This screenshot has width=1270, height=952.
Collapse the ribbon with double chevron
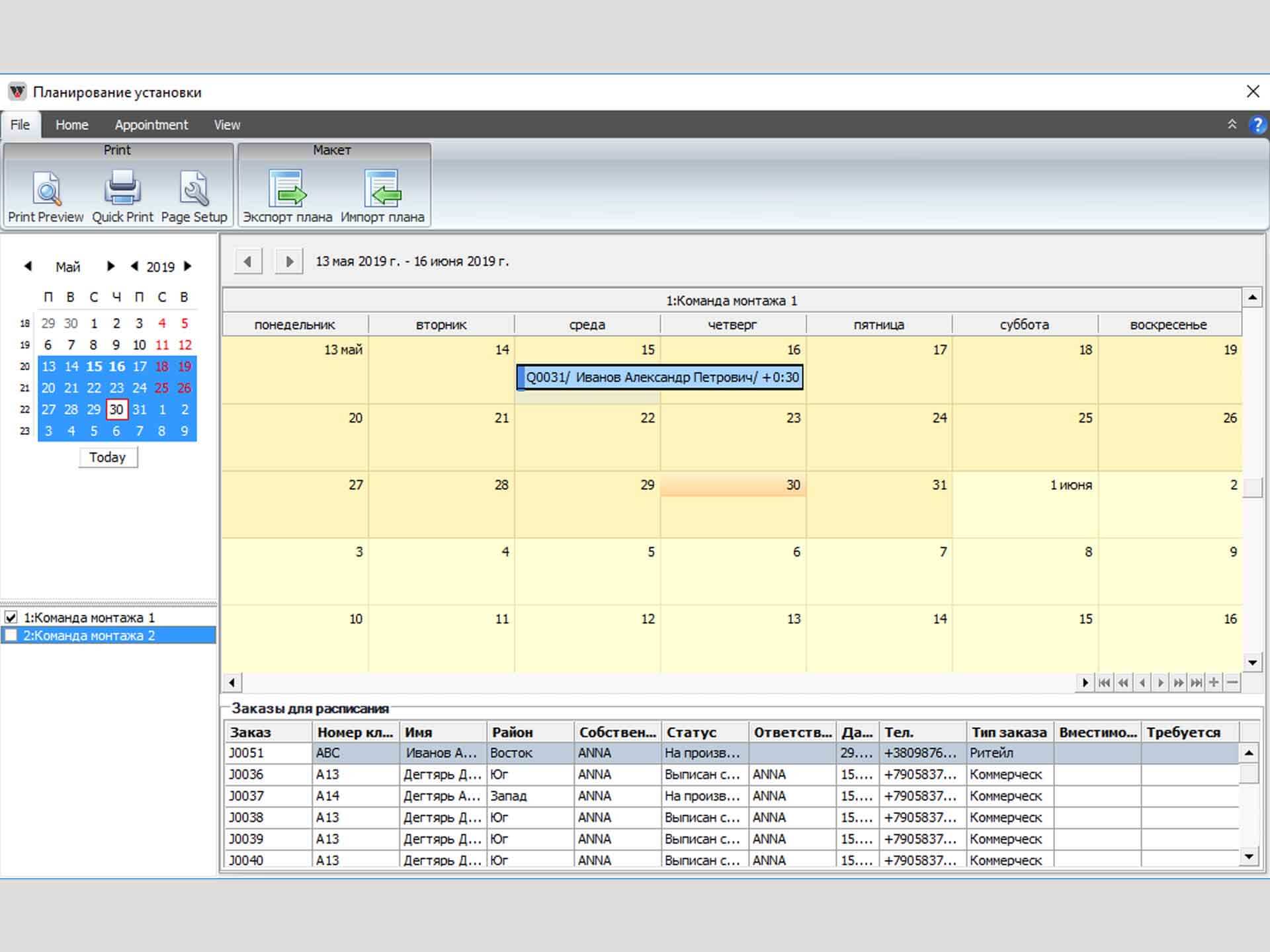click(1232, 124)
